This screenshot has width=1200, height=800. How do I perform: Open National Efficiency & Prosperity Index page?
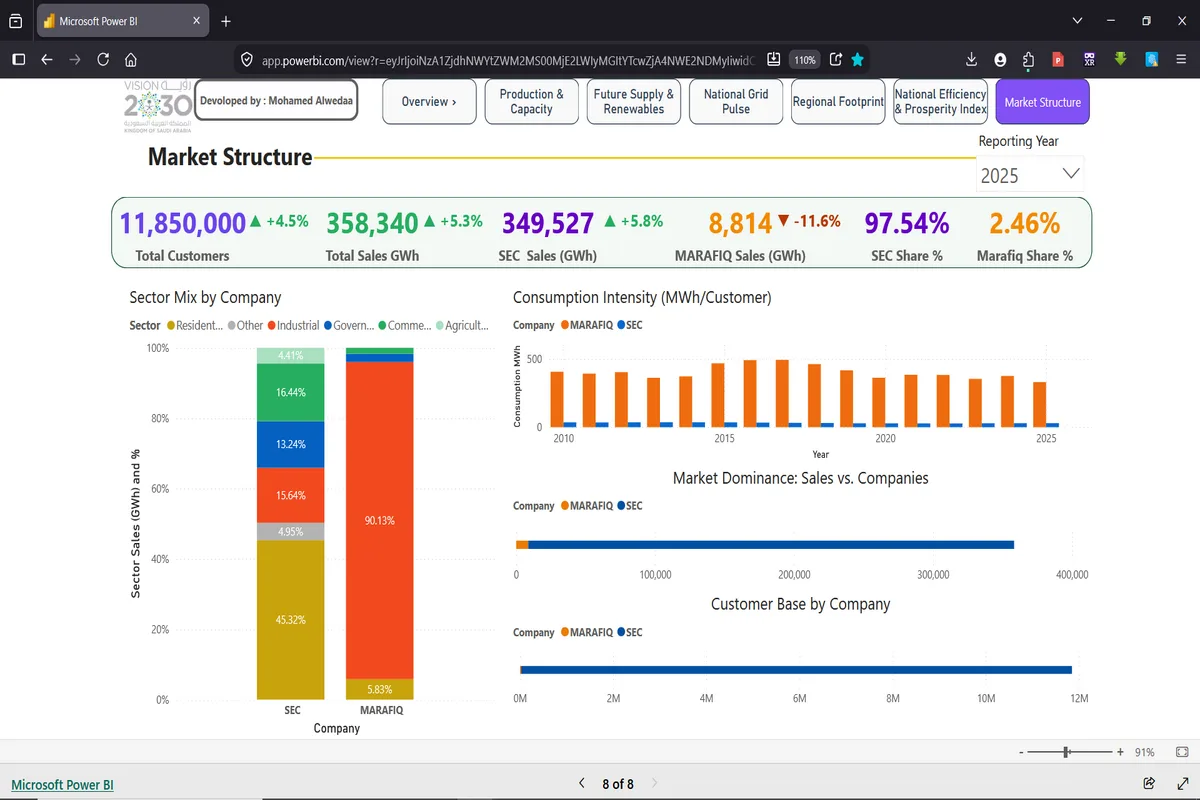click(x=940, y=102)
